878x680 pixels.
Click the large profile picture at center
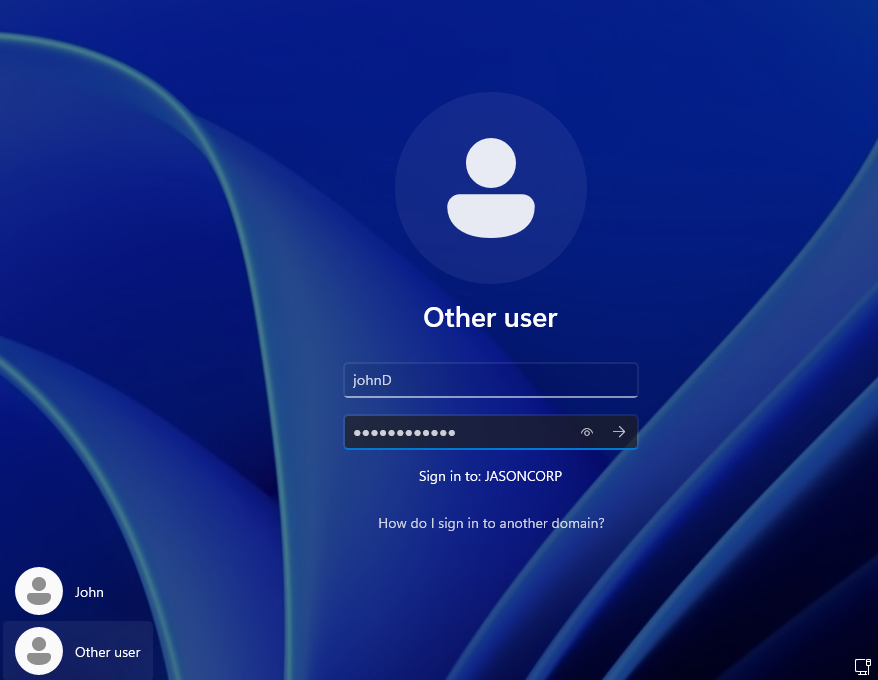[490, 188]
